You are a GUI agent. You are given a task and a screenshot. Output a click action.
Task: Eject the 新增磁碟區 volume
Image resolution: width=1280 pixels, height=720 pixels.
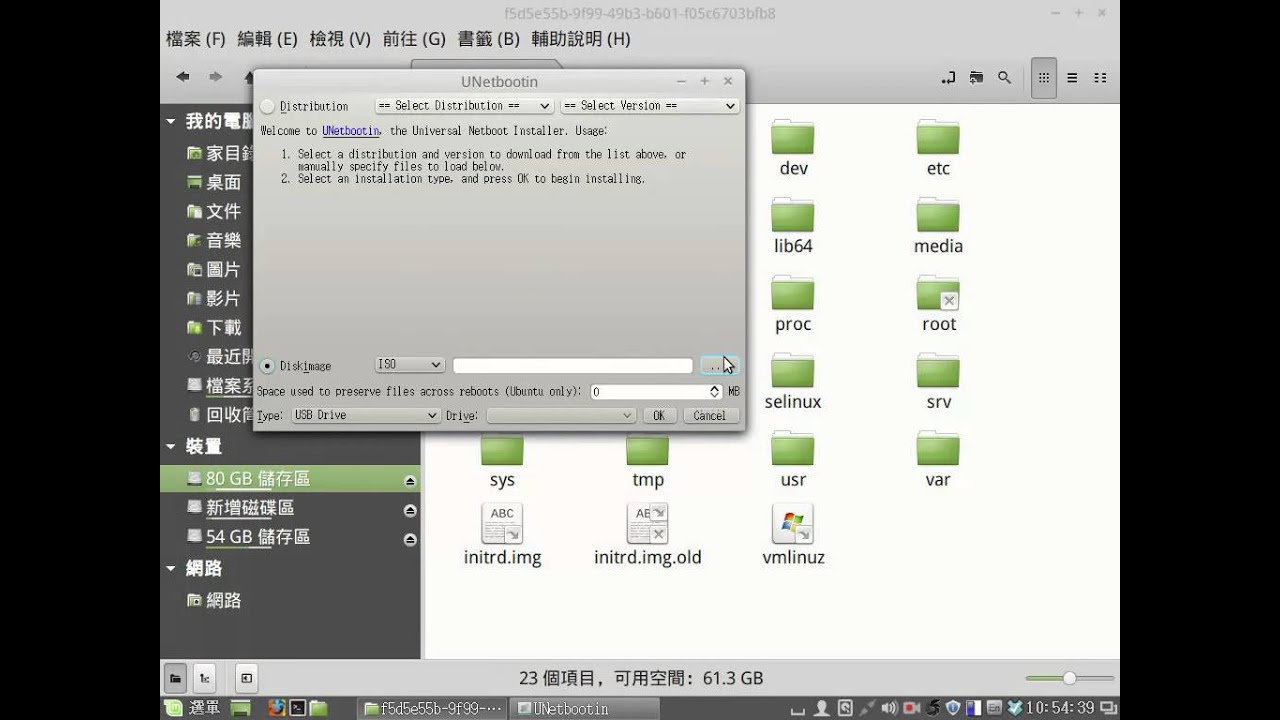pyautogui.click(x=410, y=510)
